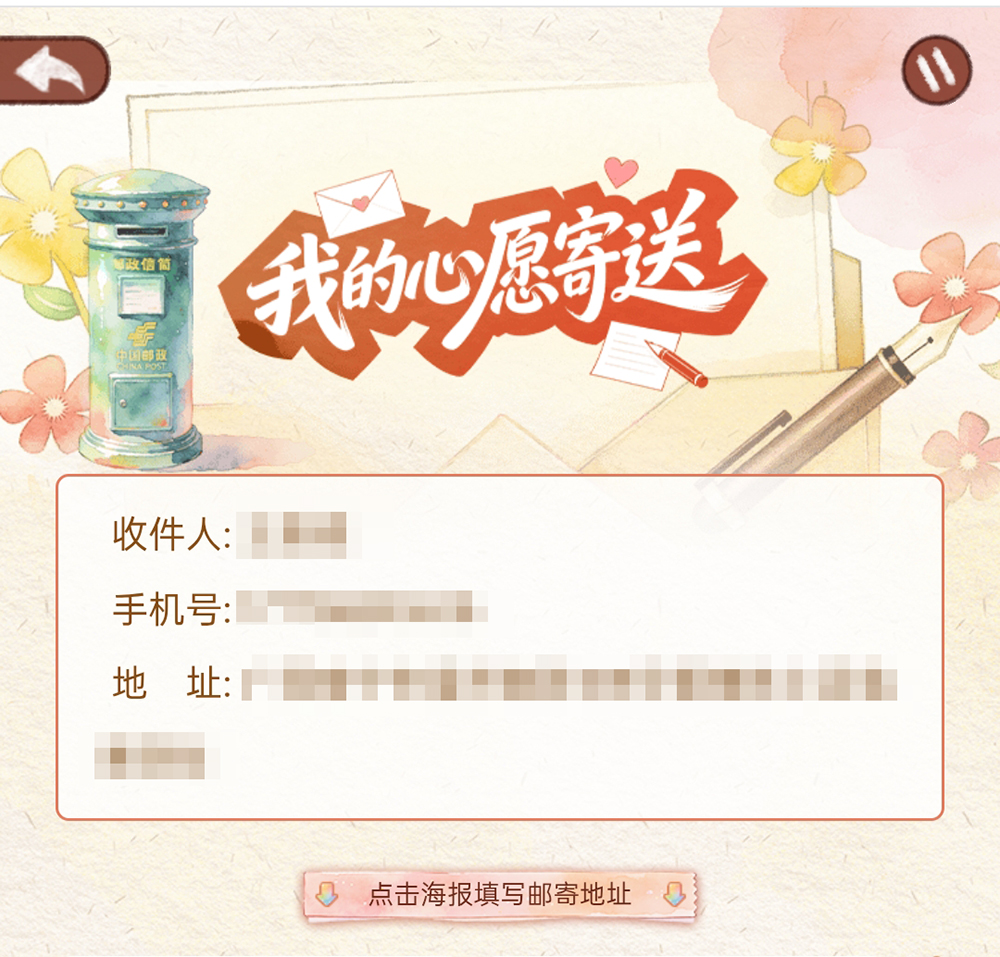This screenshot has width=1000, height=957.
Task: Click the 收件人 label text
Action: coord(171,535)
